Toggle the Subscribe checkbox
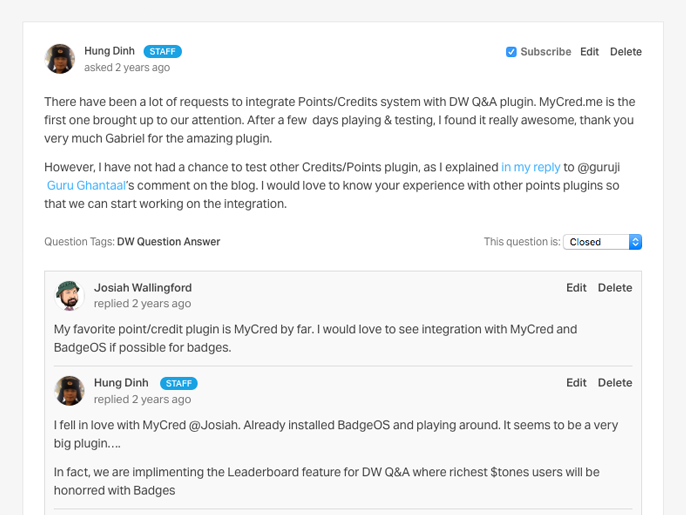 511,52
